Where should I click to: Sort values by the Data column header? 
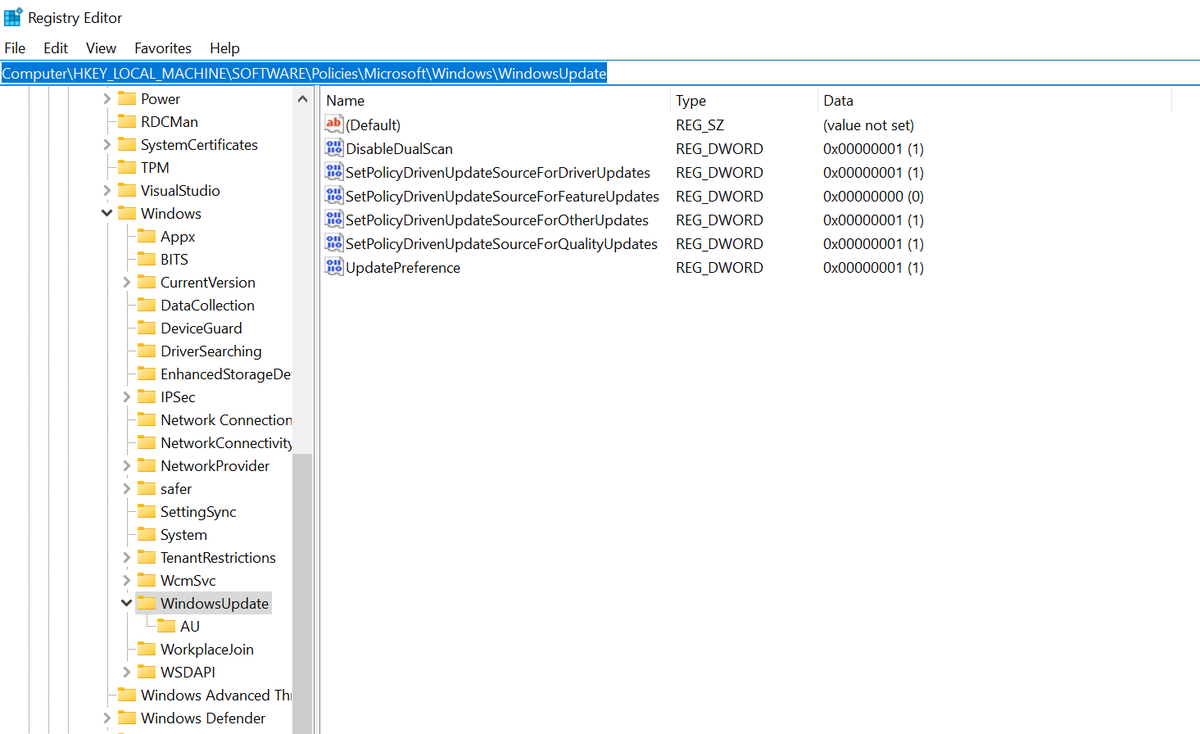point(994,101)
